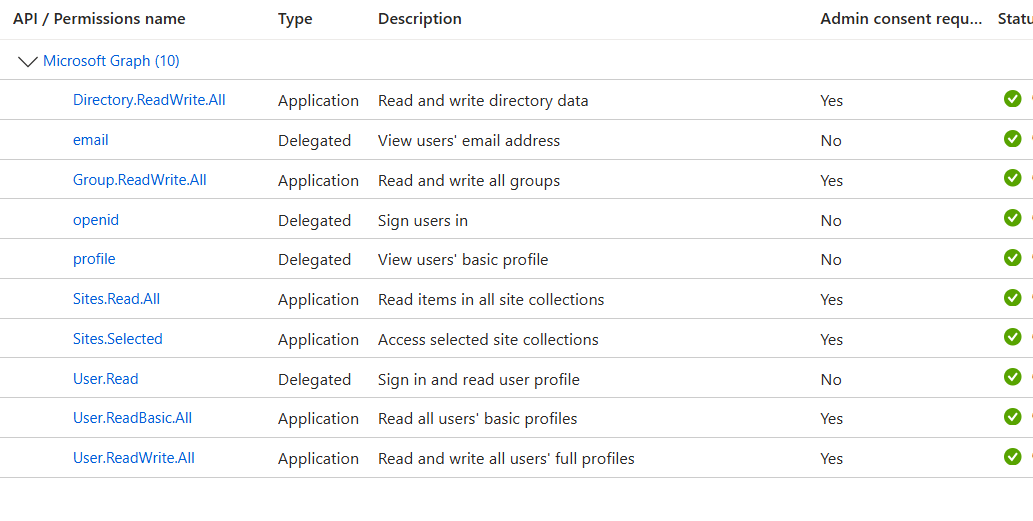
Task: Select 'Read and write all users' full profiles'
Action: 506,458
